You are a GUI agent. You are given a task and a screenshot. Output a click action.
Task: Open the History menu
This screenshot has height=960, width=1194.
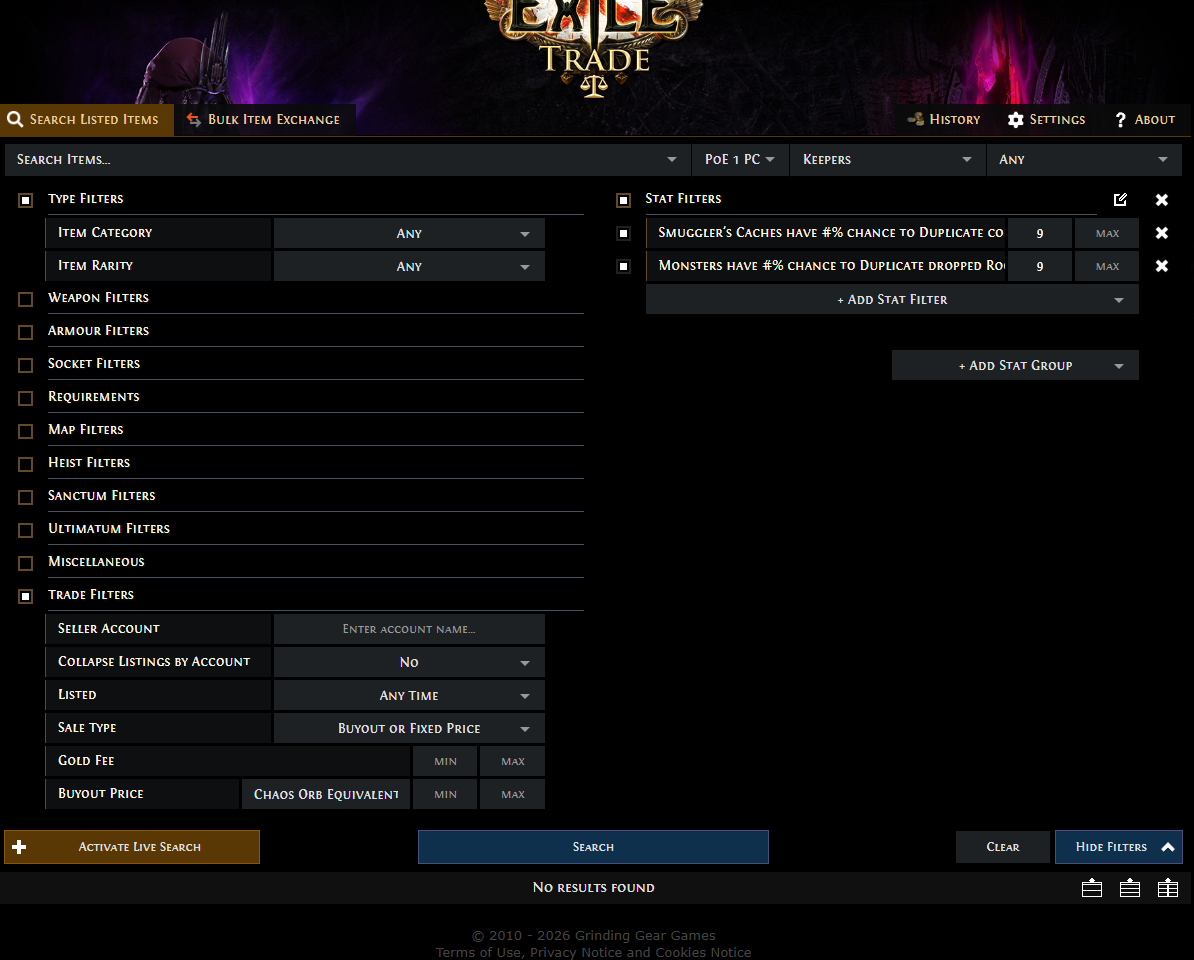(943, 120)
